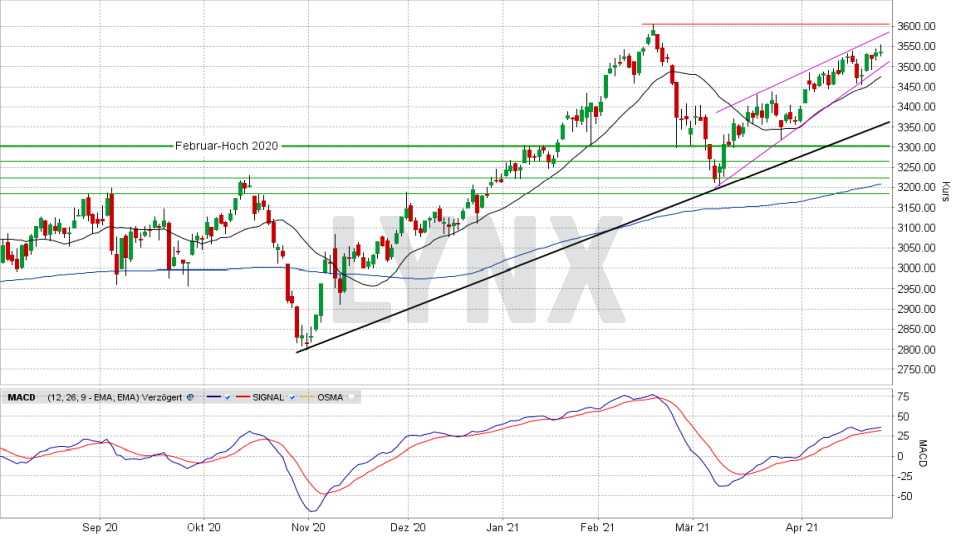Select Sep '20 on the date axis
960x540 pixels.
(100, 526)
